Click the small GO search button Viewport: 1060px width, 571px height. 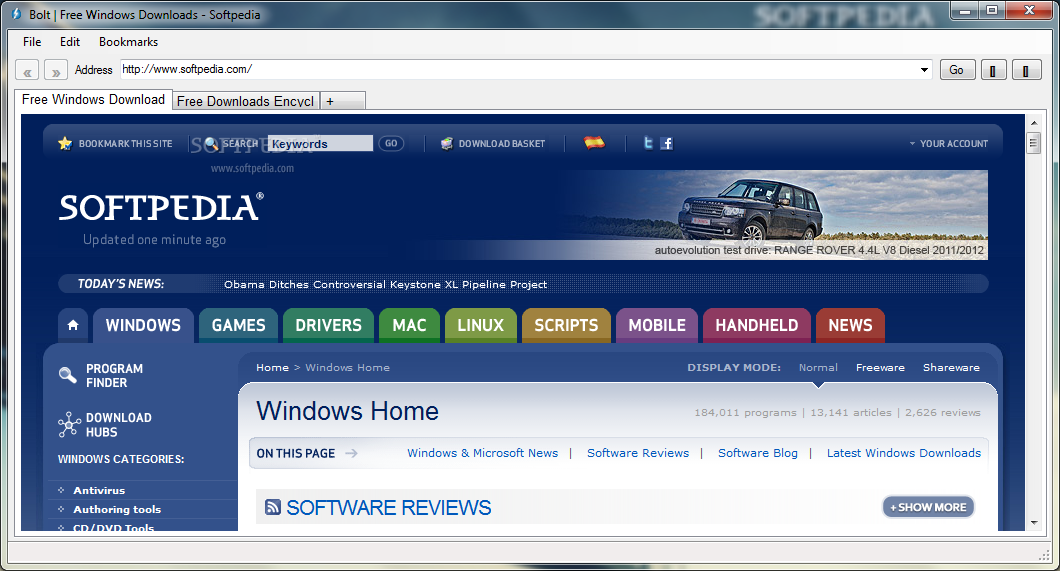pos(391,143)
